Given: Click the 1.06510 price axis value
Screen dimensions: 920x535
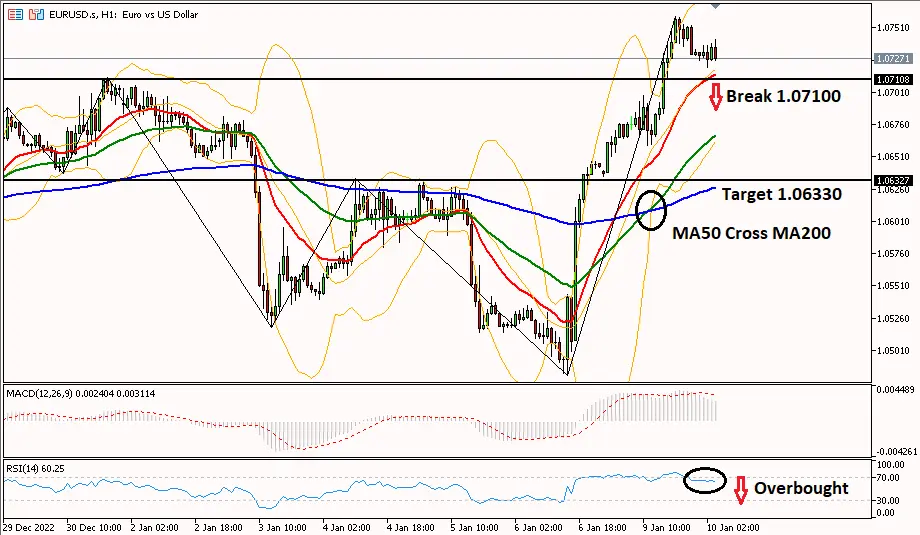Looking at the screenshot, I should (892, 157).
